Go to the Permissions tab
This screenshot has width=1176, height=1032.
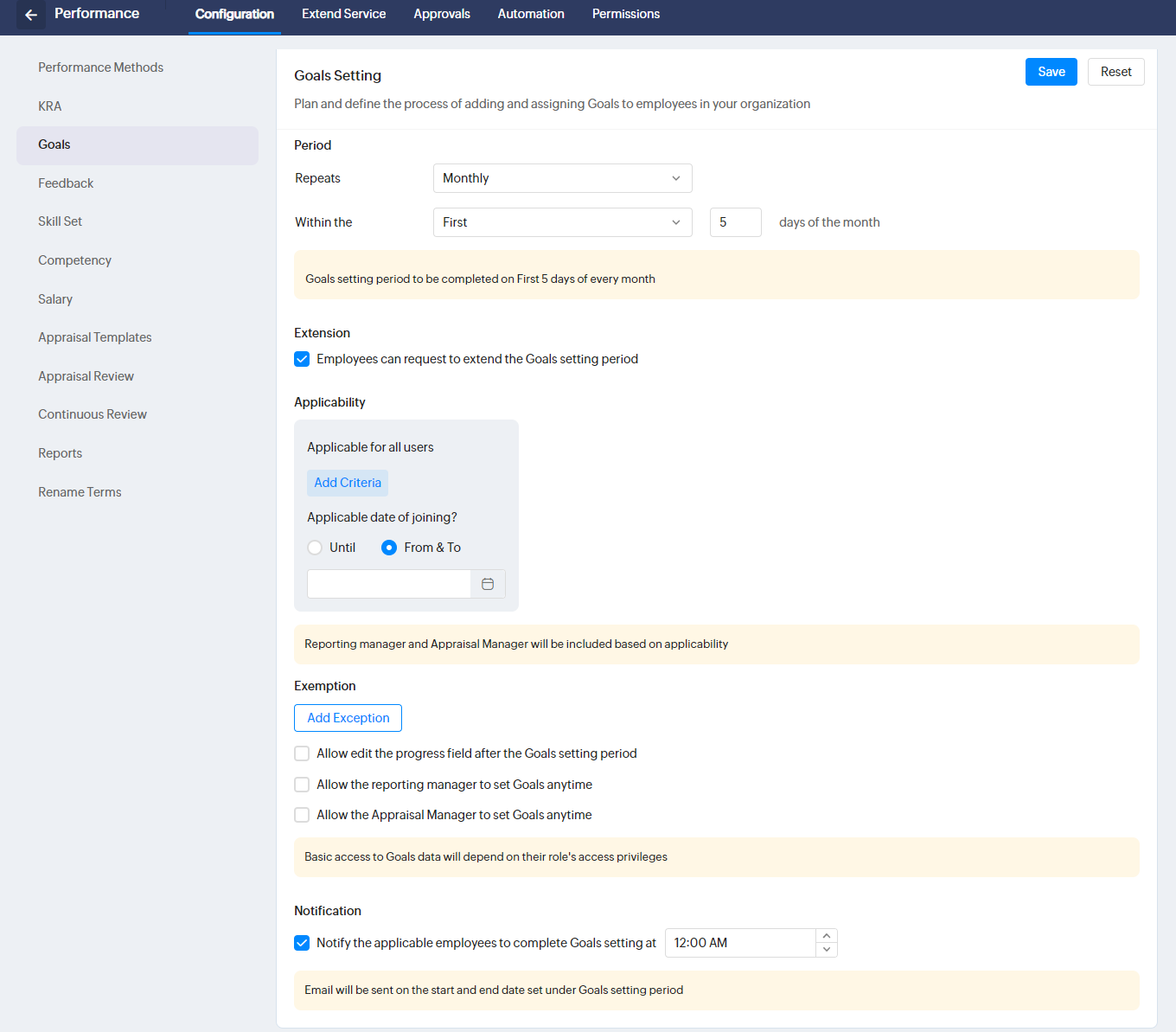(x=625, y=14)
